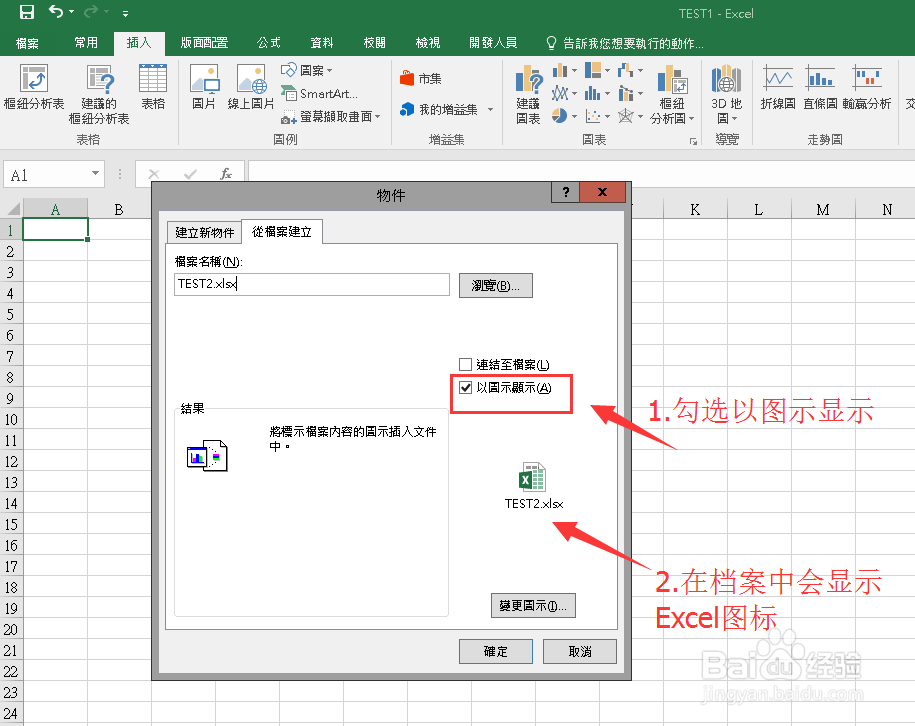Open the Name Box dropdown arrow
This screenshot has height=726, width=915.
click(x=95, y=173)
